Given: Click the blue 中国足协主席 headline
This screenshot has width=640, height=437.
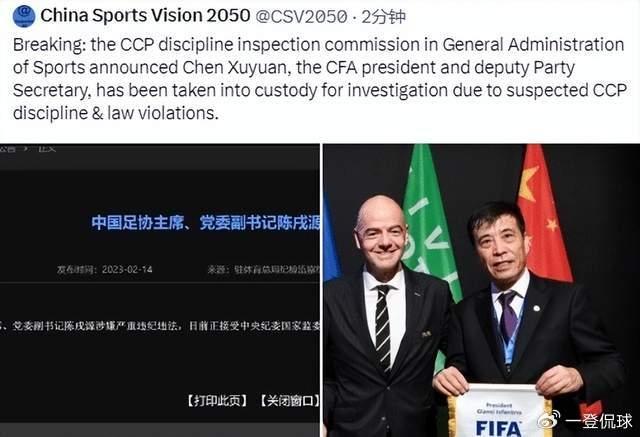Looking at the screenshot, I should click(205, 223).
